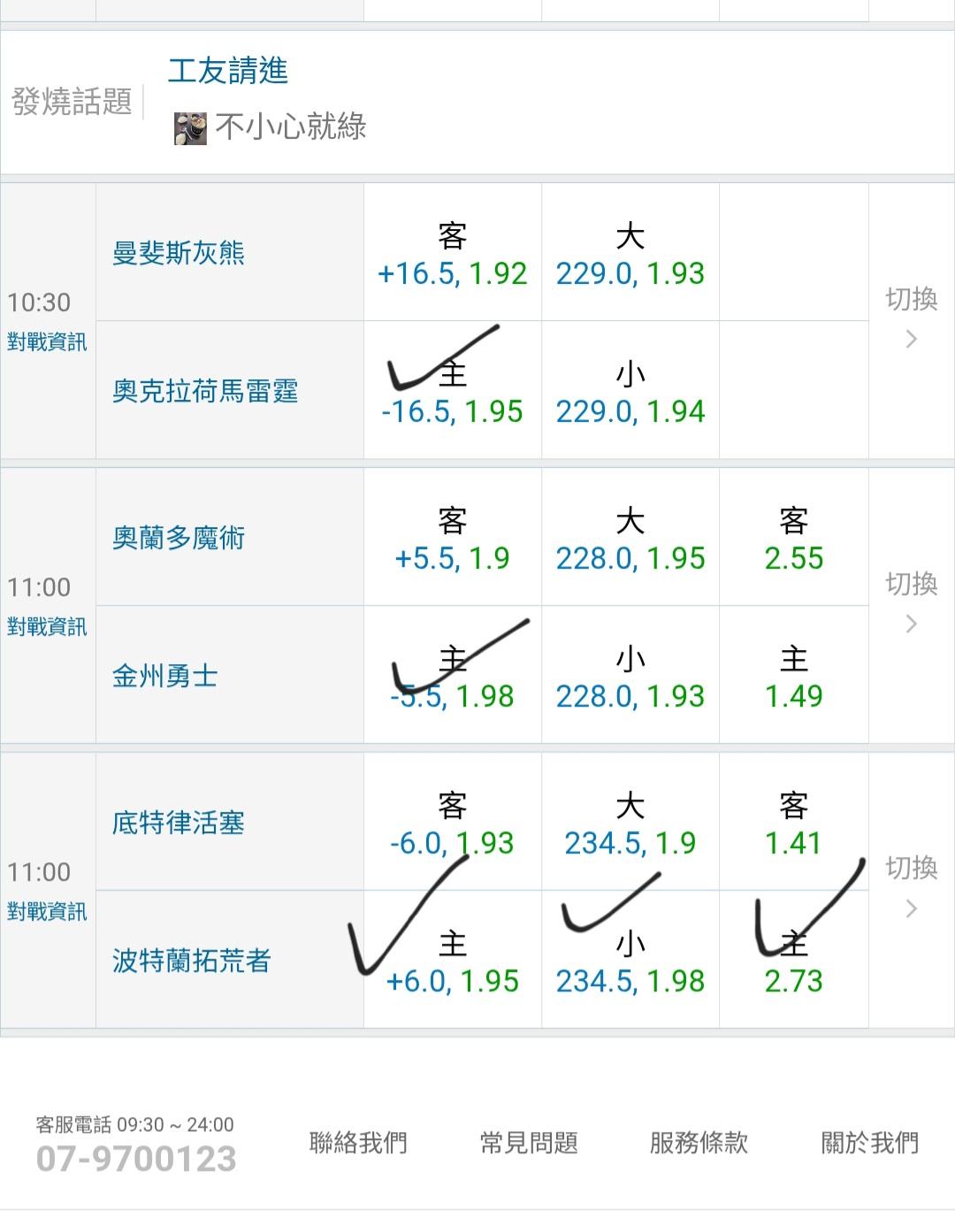
Task: Open 對戰資訊 for the 10:30 game
Action: (x=47, y=342)
